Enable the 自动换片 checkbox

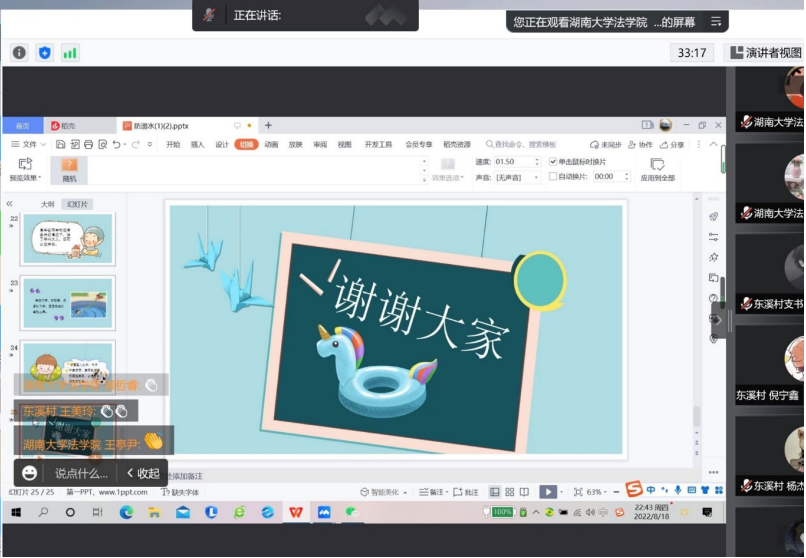(x=554, y=176)
